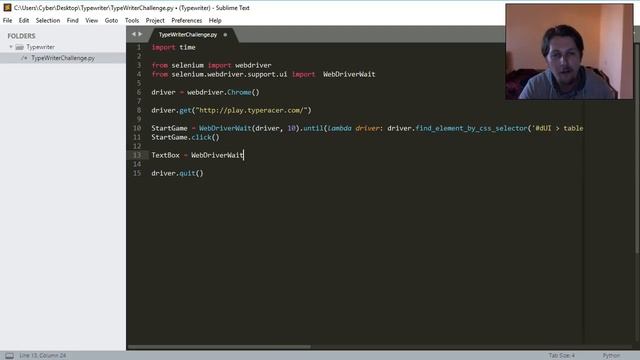Open the Preferences menu
The height and width of the screenshot is (360, 640).
tap(187, 20)
